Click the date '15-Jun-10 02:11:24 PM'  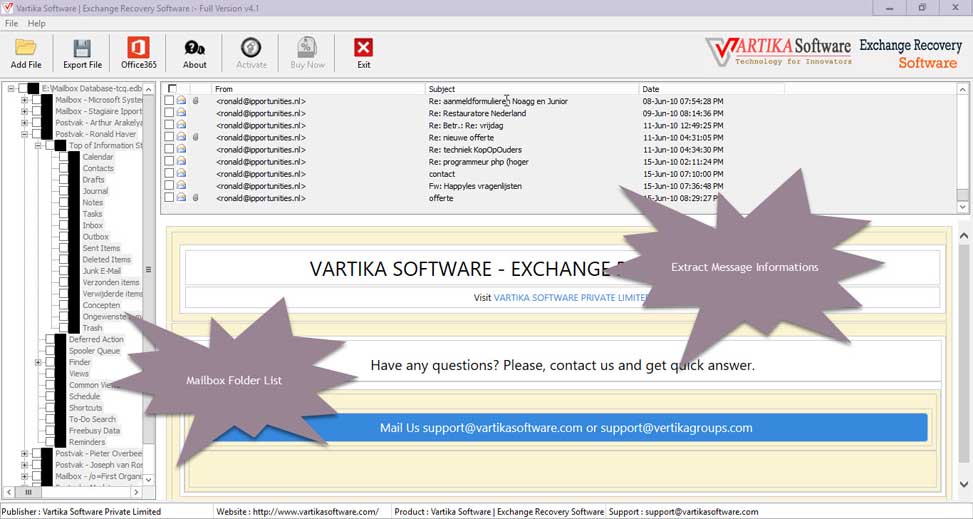pyautogui.click(x=683, y=161)
